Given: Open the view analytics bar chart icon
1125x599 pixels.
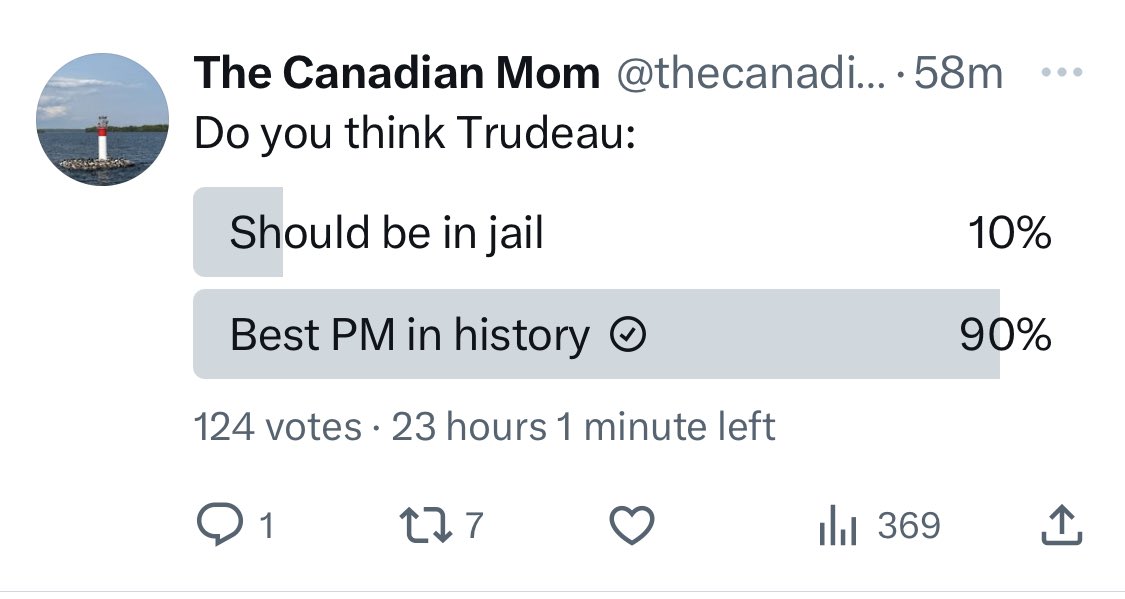Looking at the screenshot, I should 837,525.
